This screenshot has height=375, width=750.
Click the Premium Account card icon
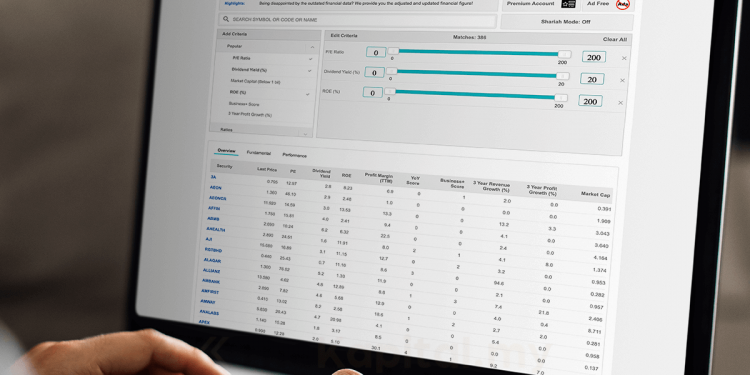568,4
